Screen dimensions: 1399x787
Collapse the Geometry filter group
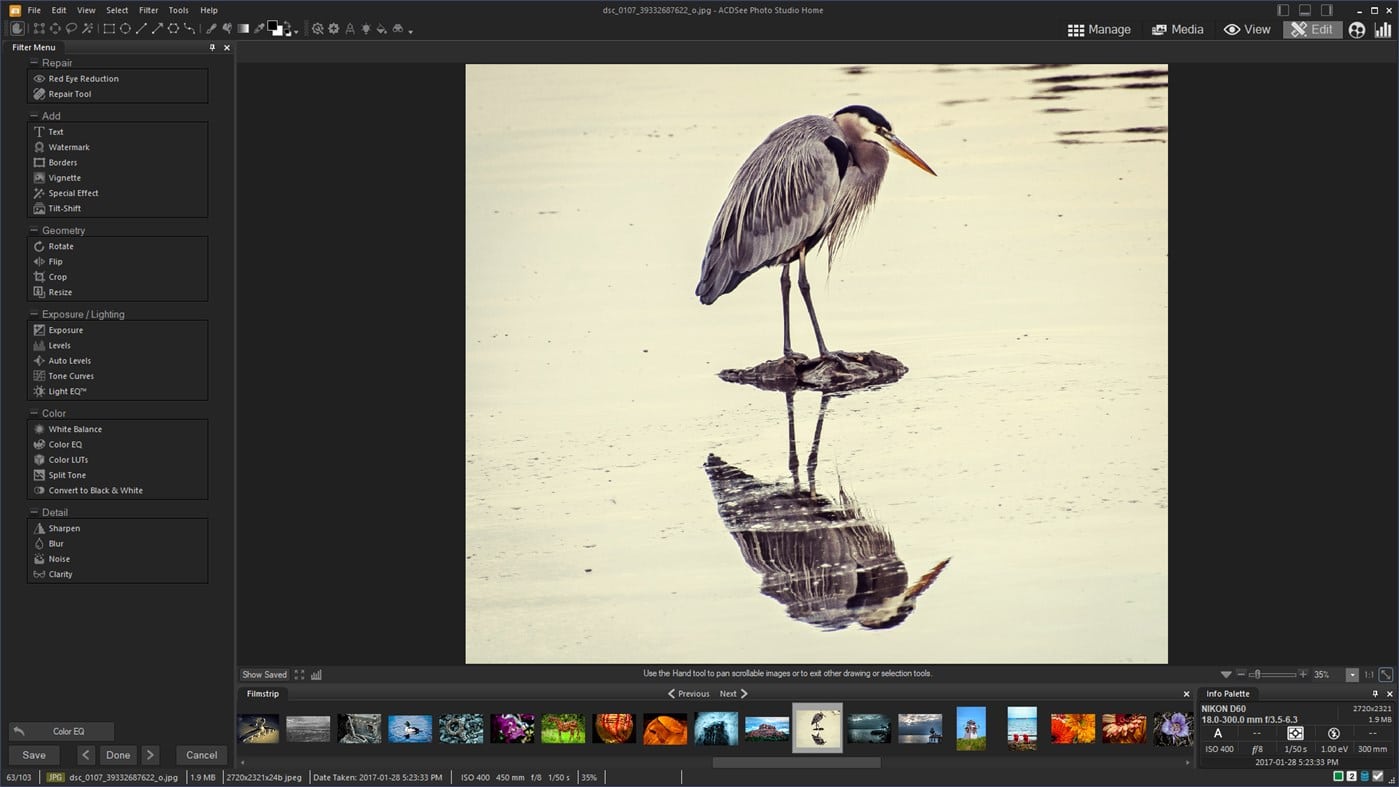pos(33,230)
